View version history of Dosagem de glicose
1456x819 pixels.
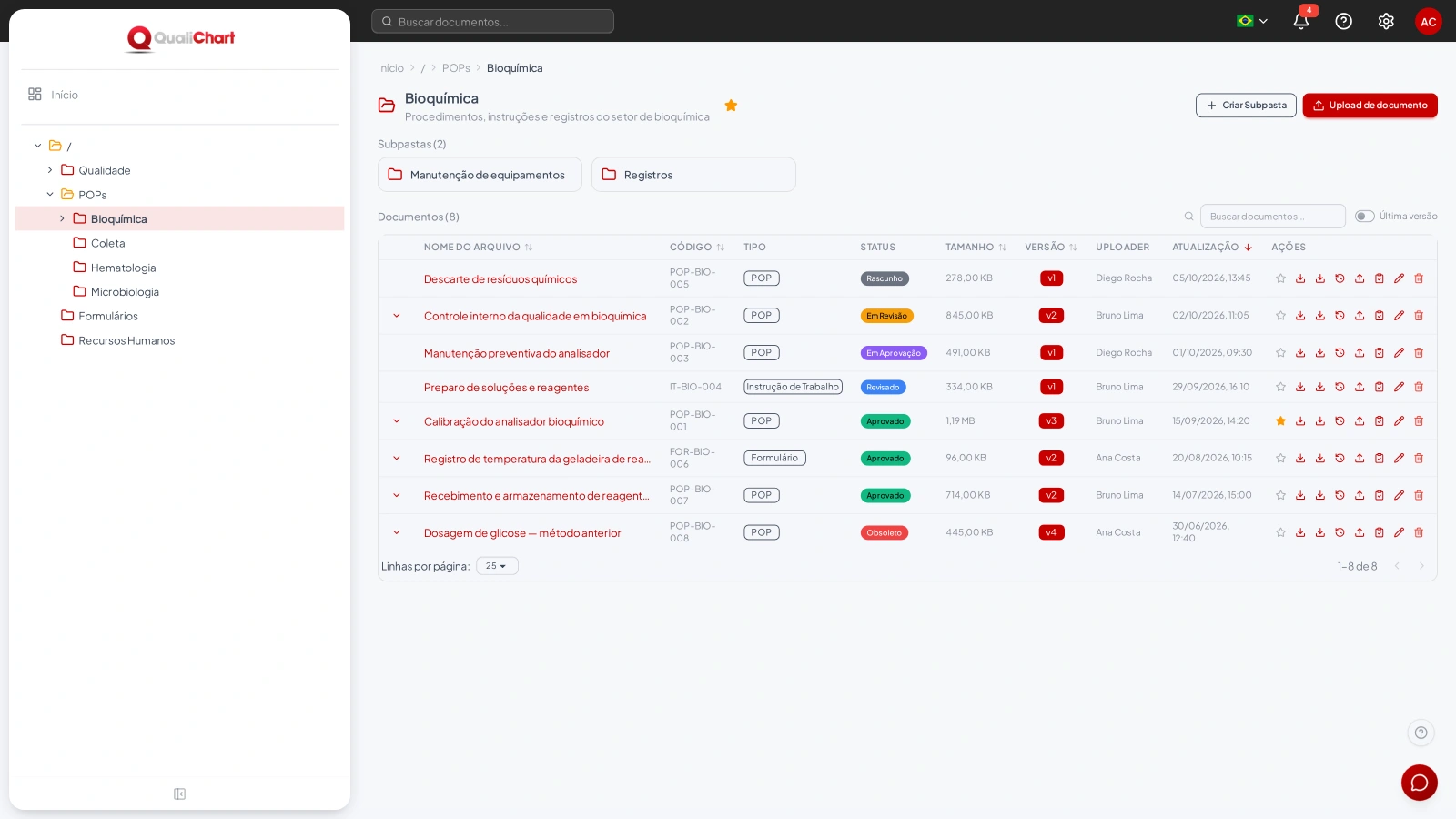[1340, 533]
